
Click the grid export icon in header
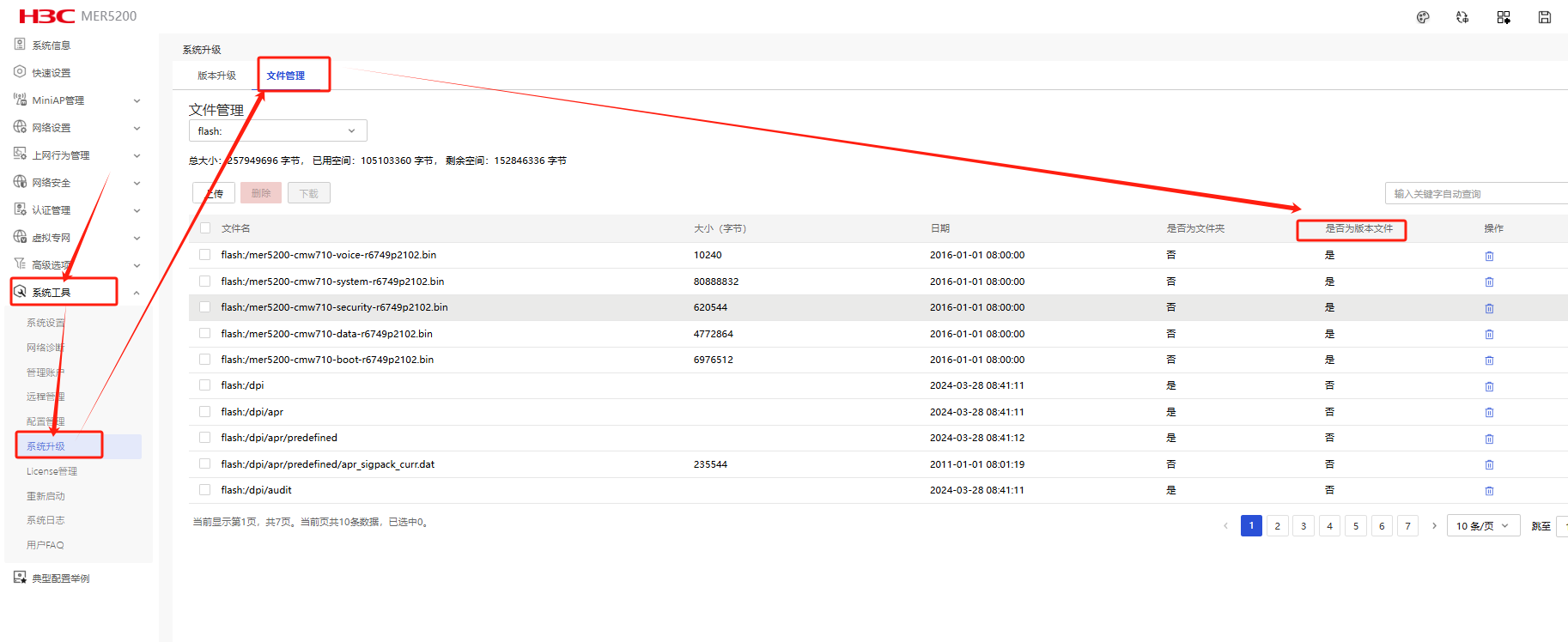tap(1504, 17)
